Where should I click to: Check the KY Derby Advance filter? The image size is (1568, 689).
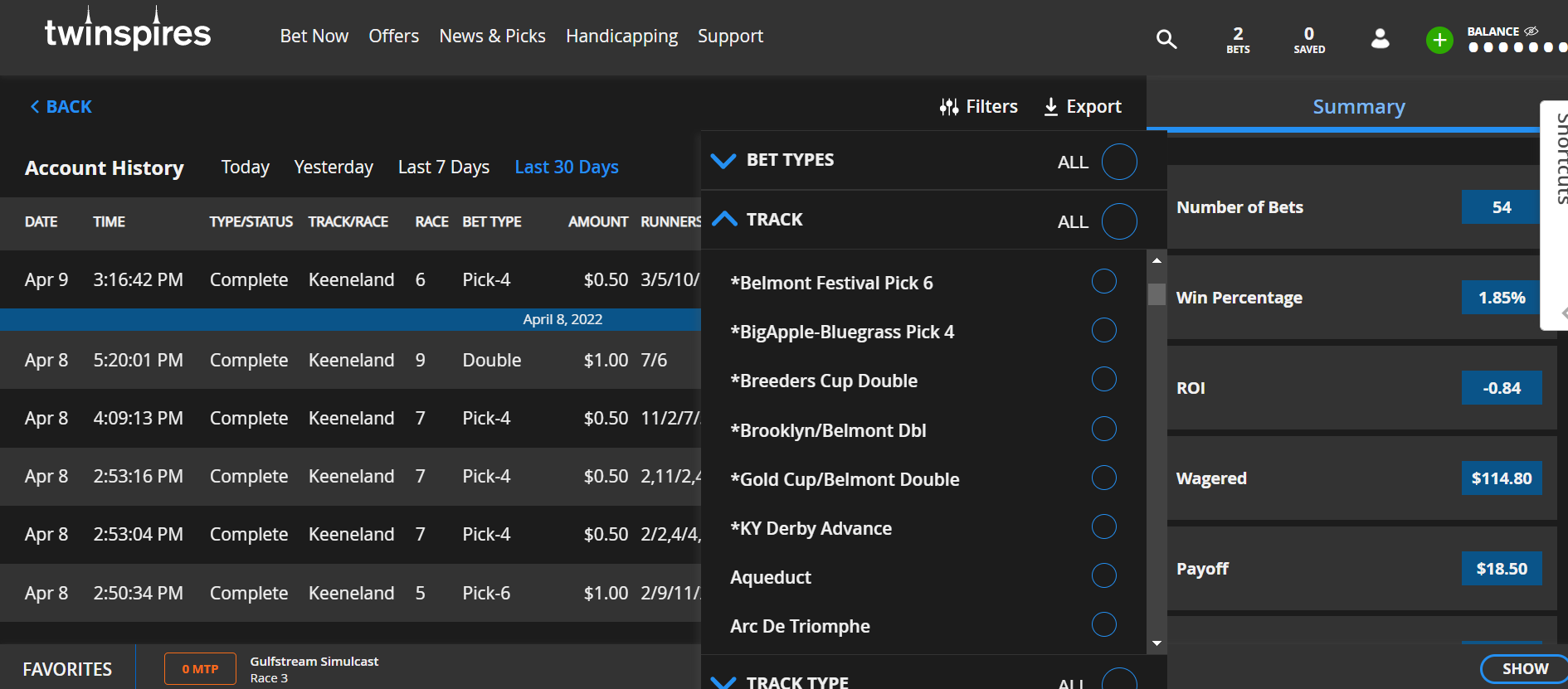point(1103,526)
